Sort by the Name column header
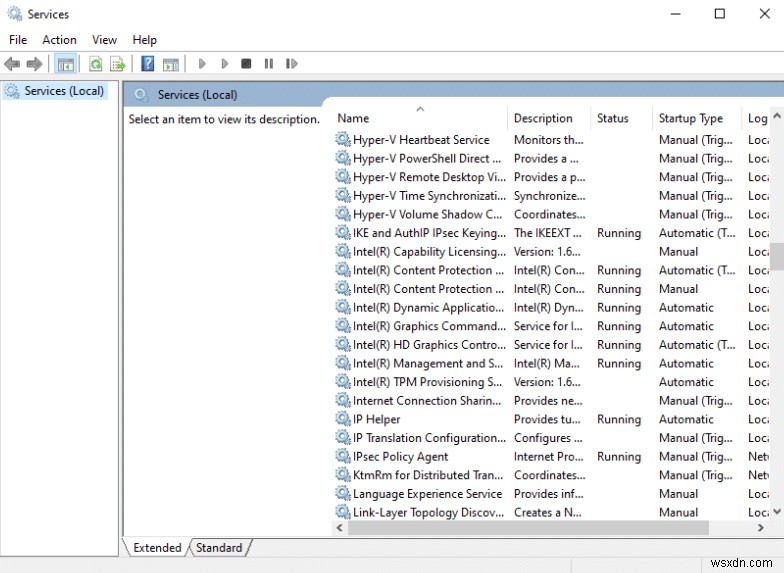This screenshot has height=573, width=784. click(420, 118)
